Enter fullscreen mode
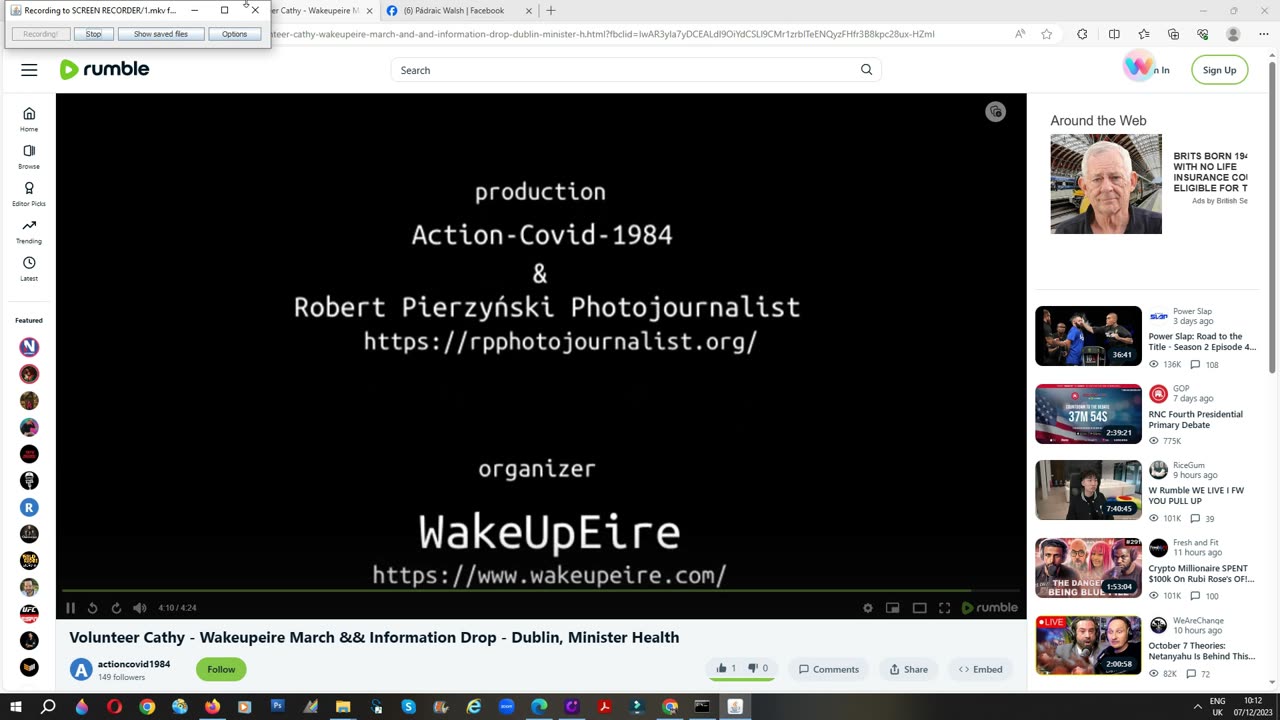 coord(944,608)
